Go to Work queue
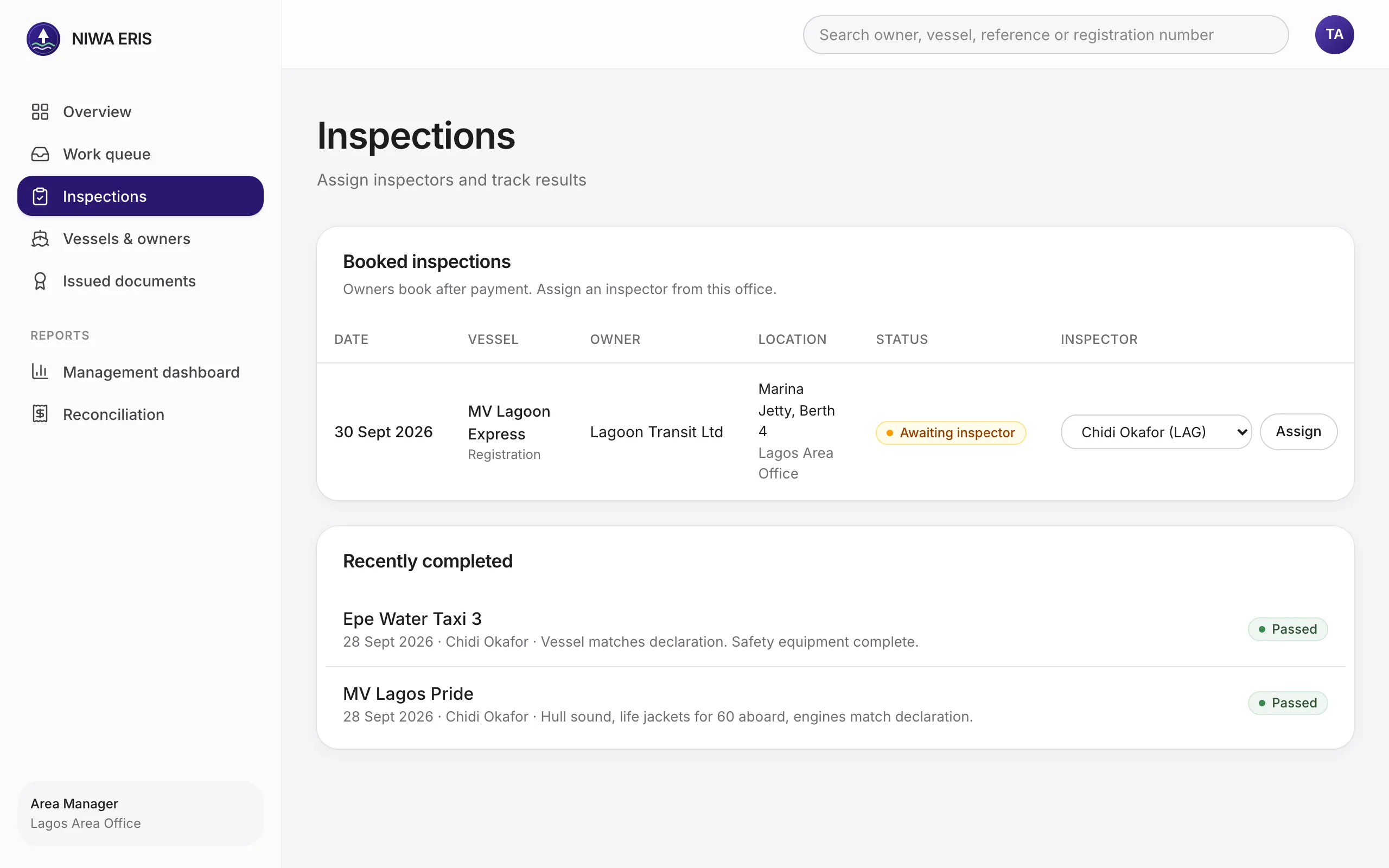1389x868 pixels. [x=140, y=154]
